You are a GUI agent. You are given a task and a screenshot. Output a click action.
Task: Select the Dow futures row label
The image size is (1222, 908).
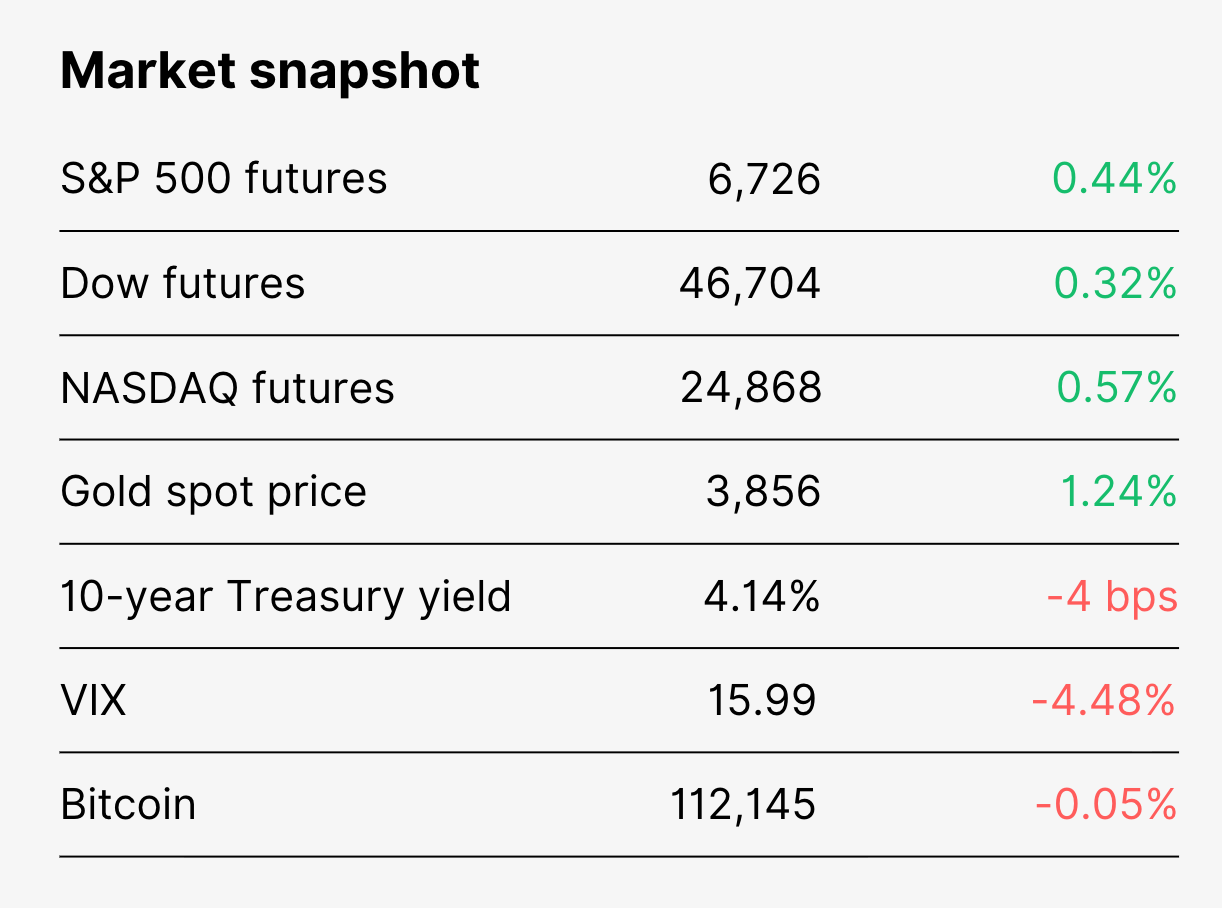tap(183, 283)
